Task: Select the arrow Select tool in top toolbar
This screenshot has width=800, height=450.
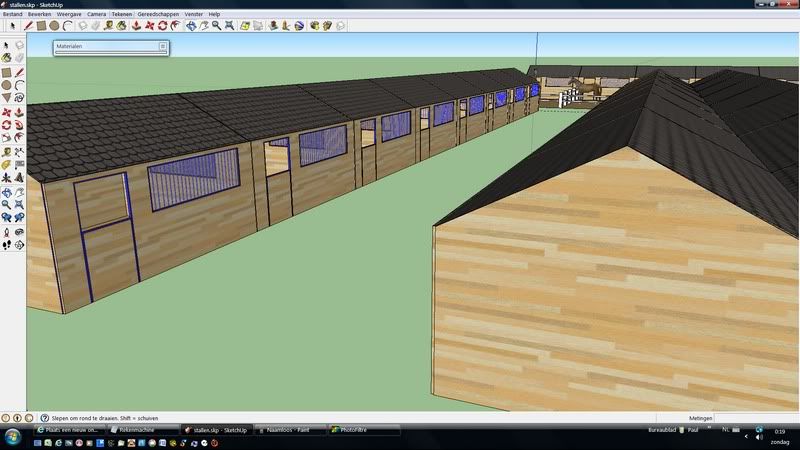Action: (x=11, y=26)
